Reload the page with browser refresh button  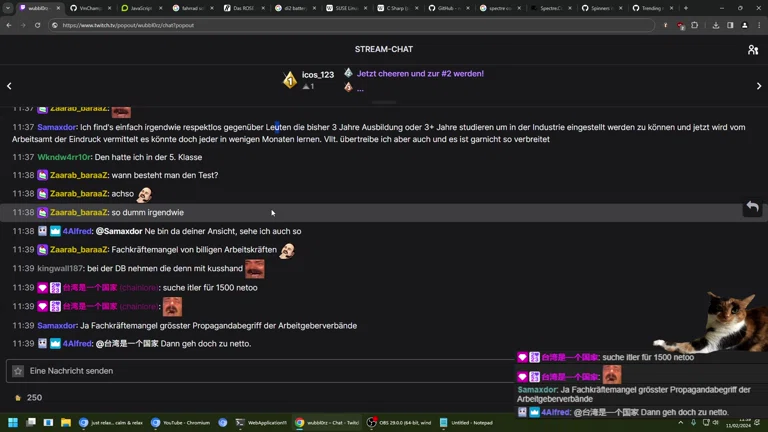tap(38, 25)
